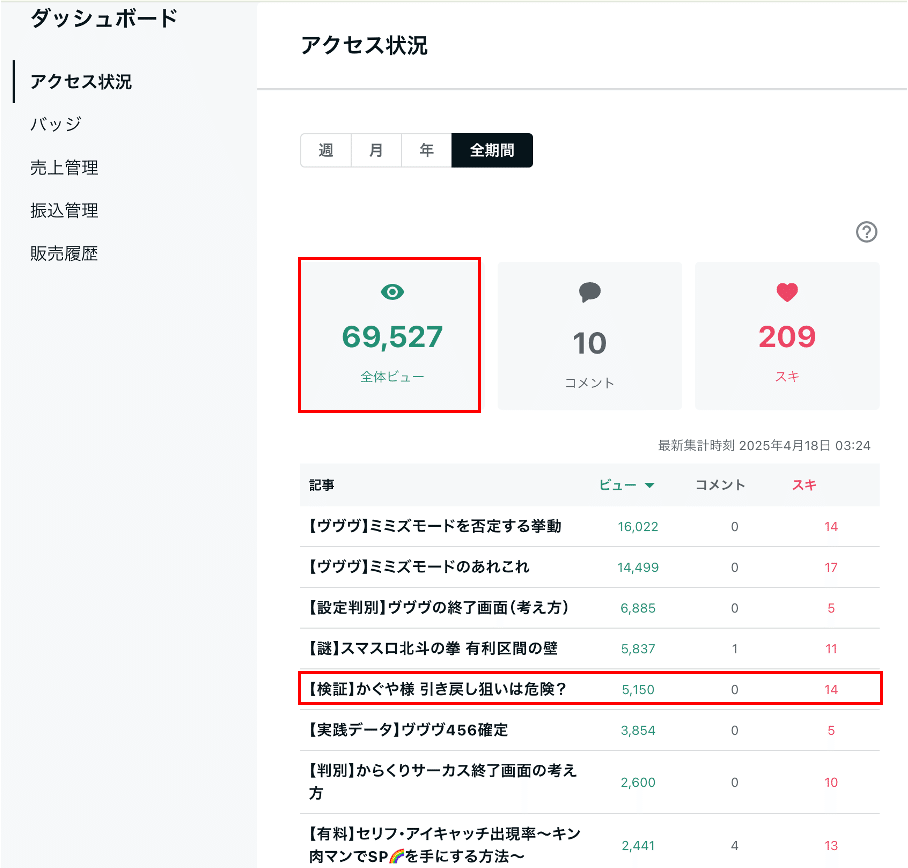The height and width of the screenshot is (868, 908).
Task: Click the view count 16,022 for the top article
Action: [638, 525]
